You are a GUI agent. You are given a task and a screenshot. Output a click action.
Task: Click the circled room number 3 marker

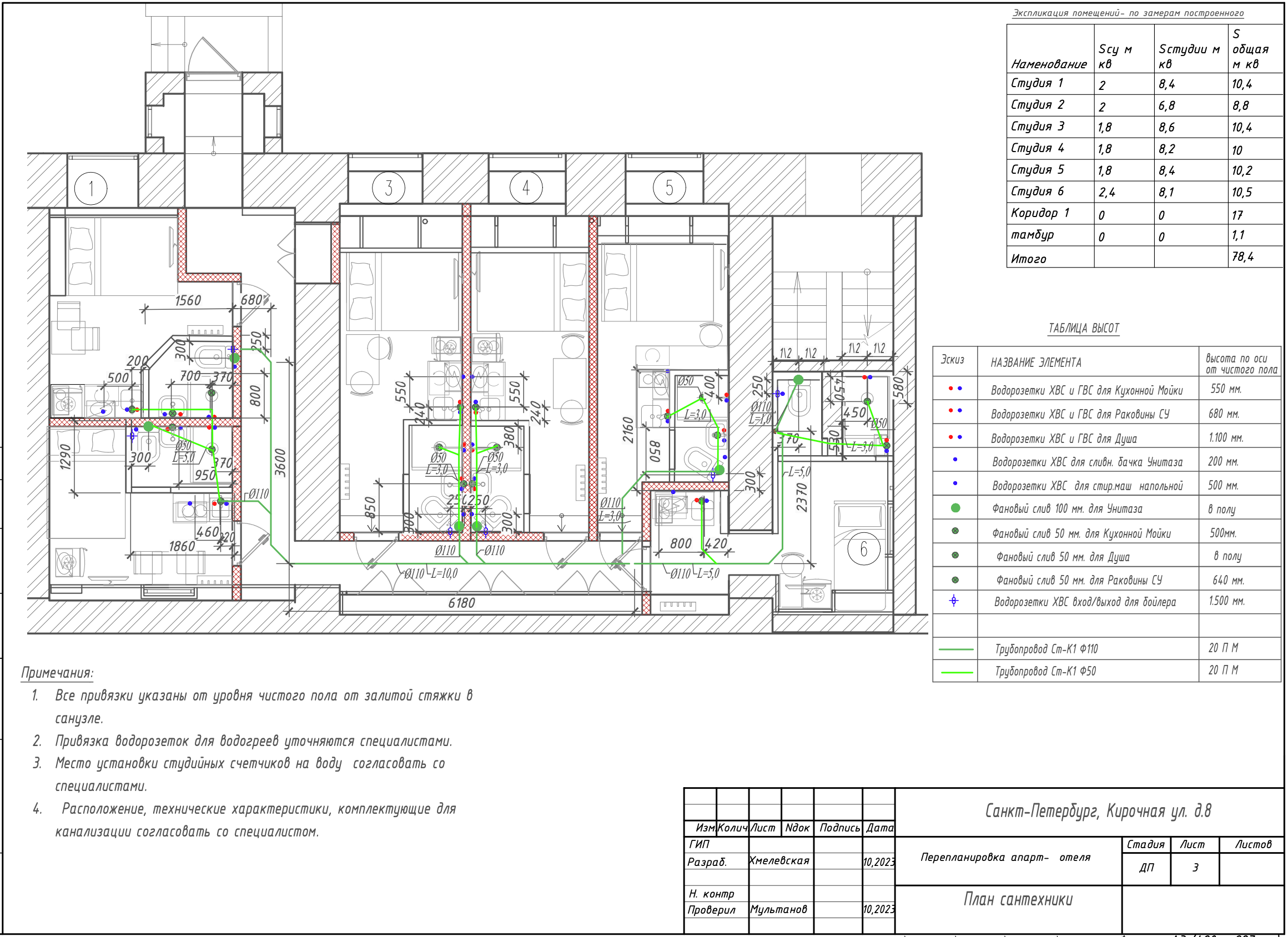[x=389, y=188]
